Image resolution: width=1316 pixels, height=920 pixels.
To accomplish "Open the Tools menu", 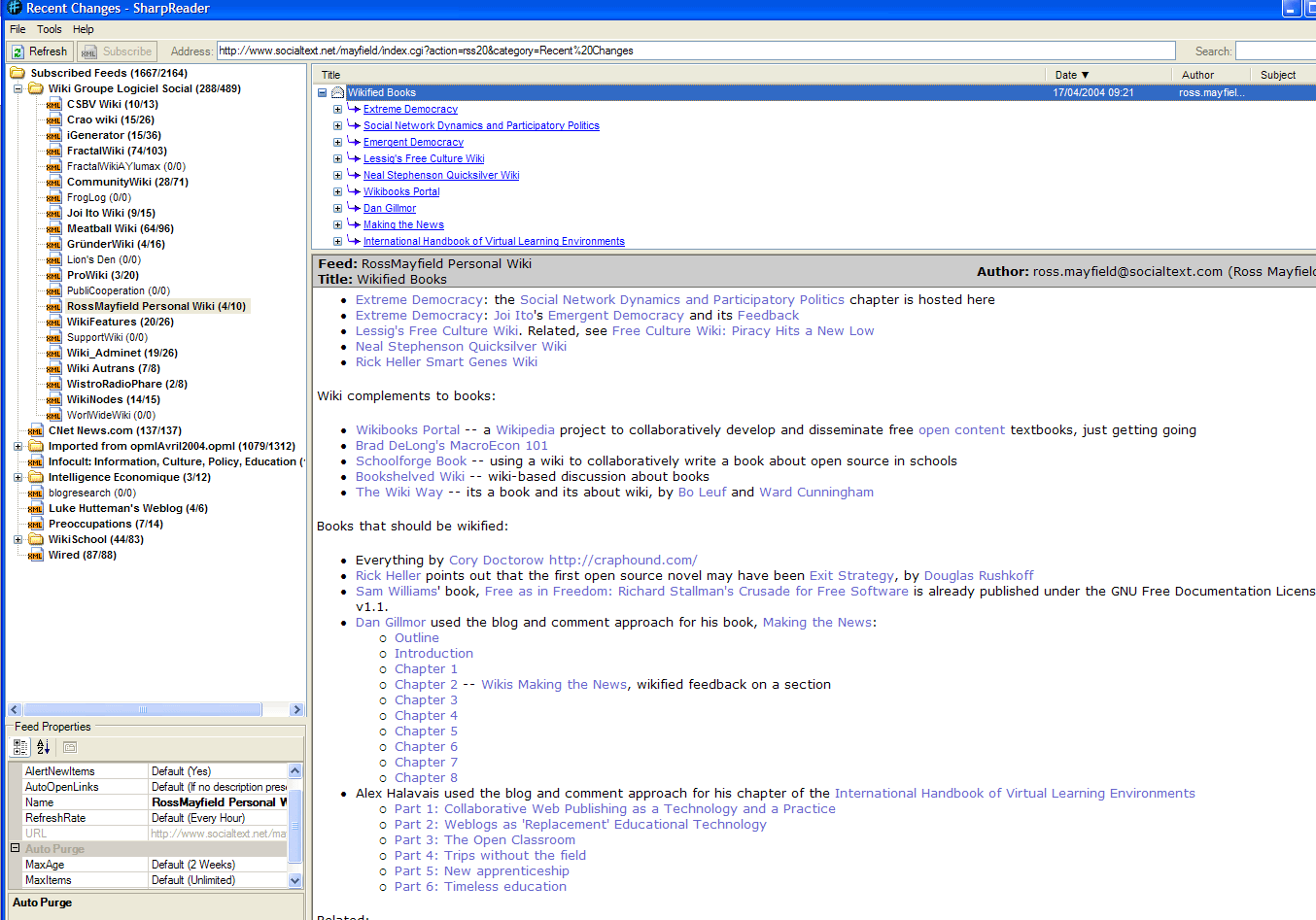I will tap(49, 29).
